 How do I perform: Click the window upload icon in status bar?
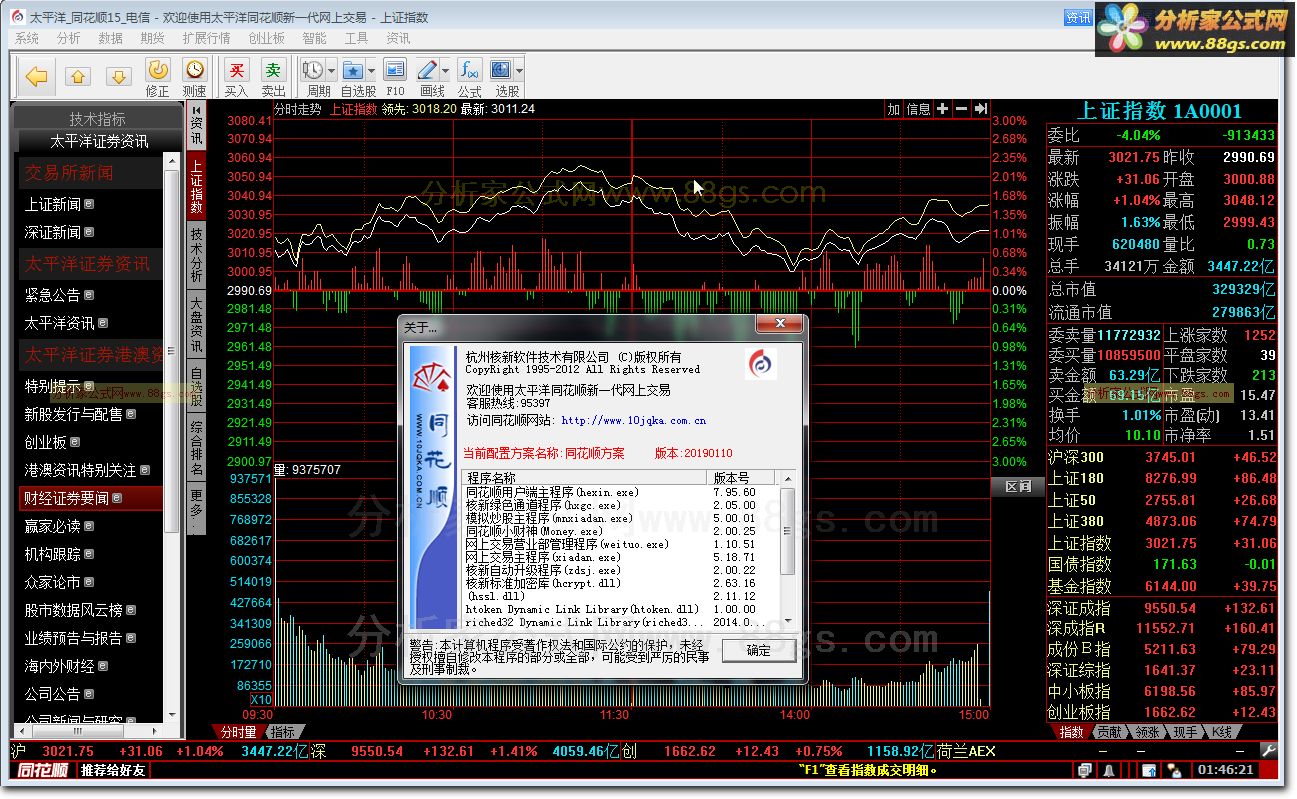click(1149, 770)
